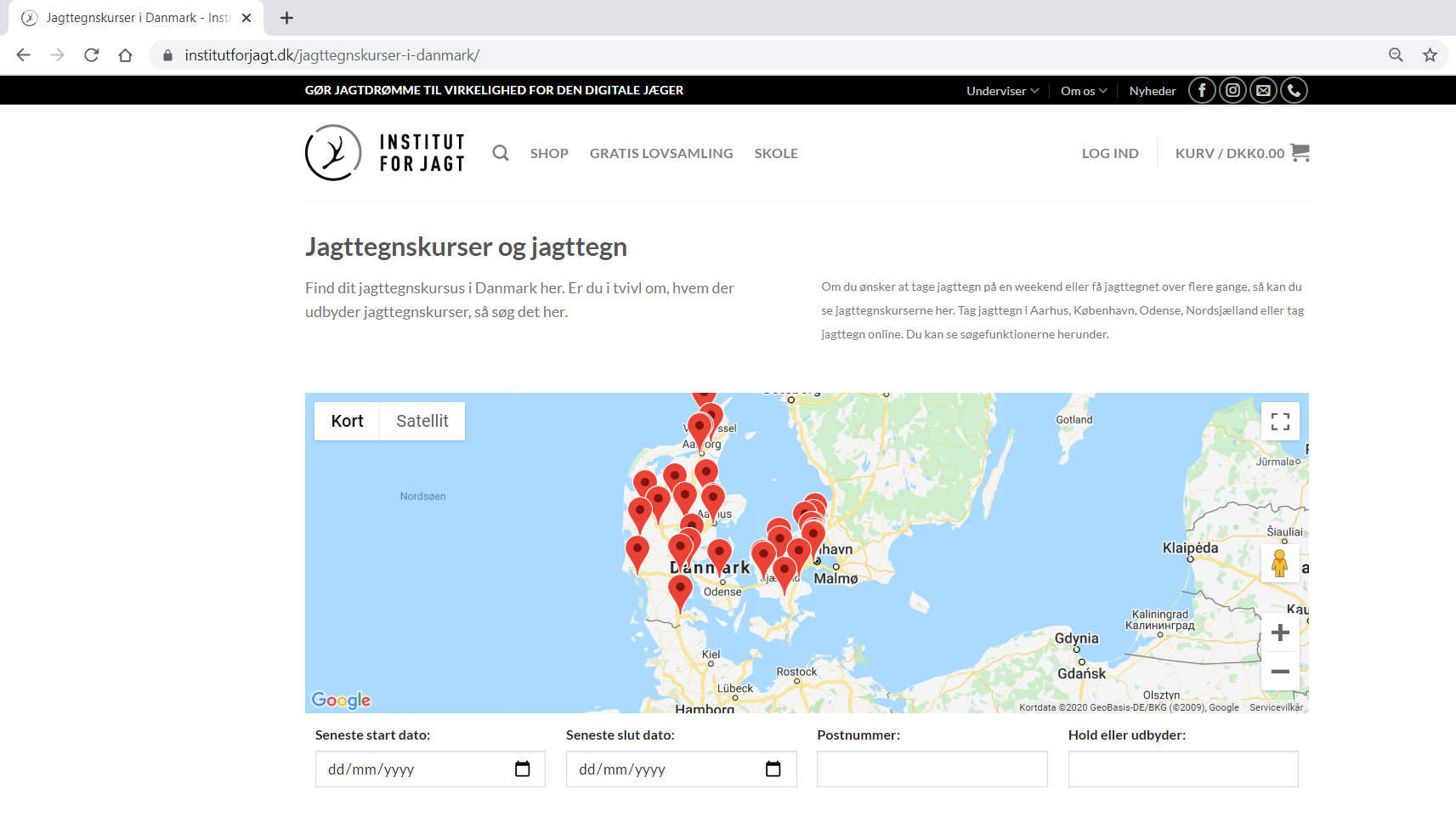Select the Kort map type
Screen dimensions: 1456x817
point(347,421)
